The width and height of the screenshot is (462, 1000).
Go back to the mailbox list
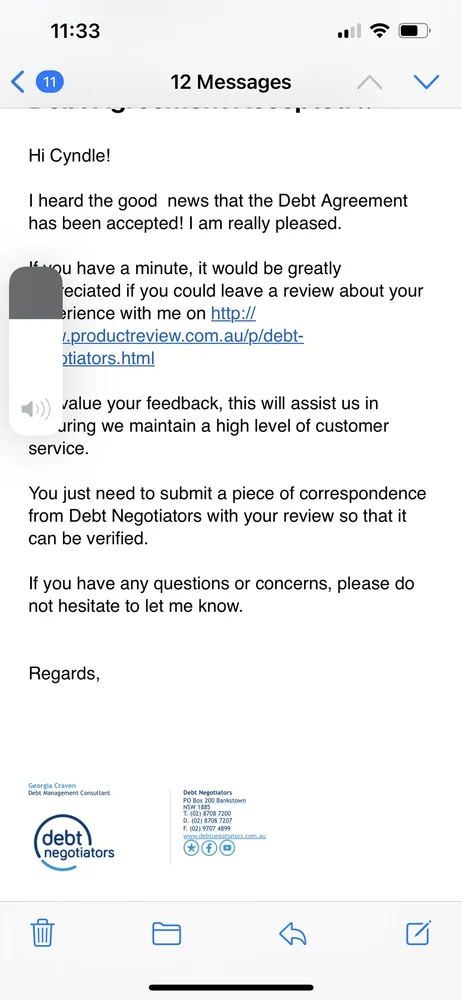point(19,82)
